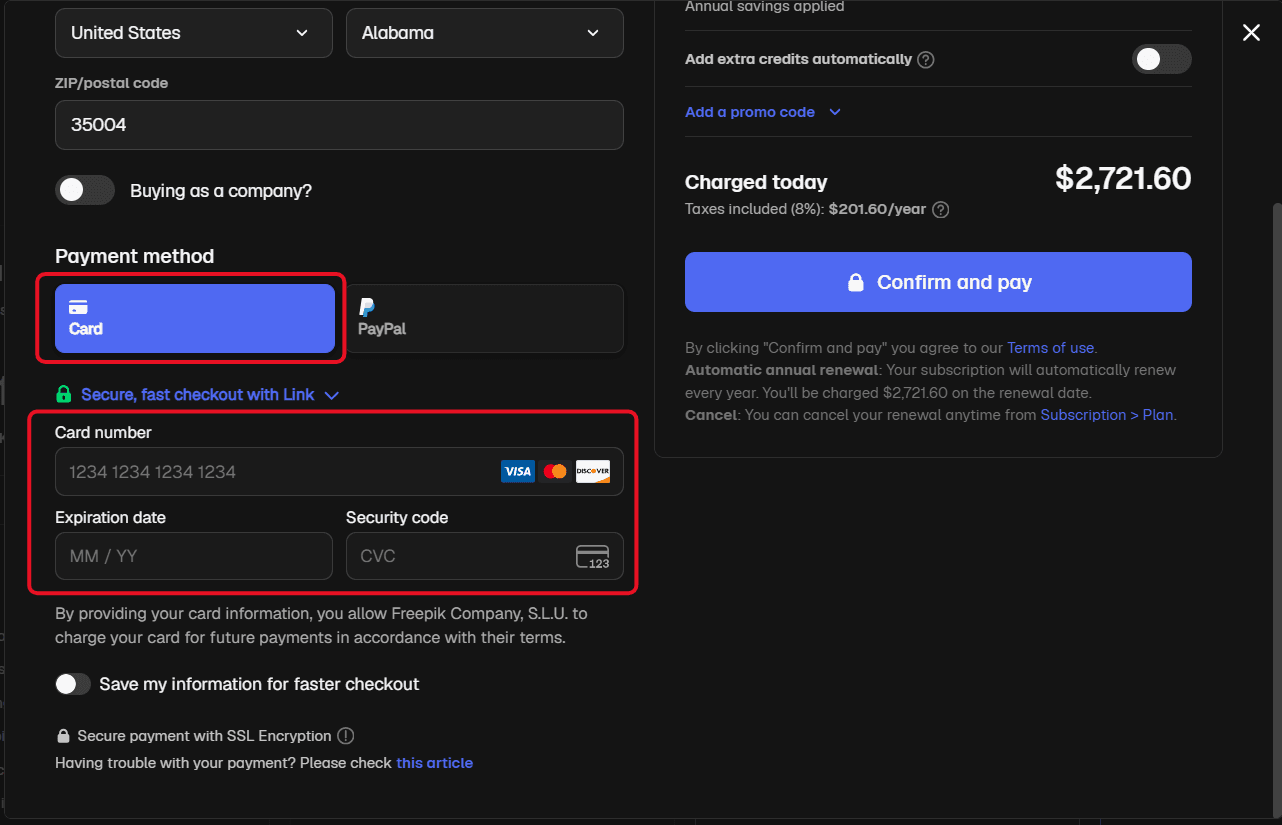Click the CVC card hint icon
The height and width of the screenshot is (825, 1282).
pyautogui.click(x=593, y=557)
